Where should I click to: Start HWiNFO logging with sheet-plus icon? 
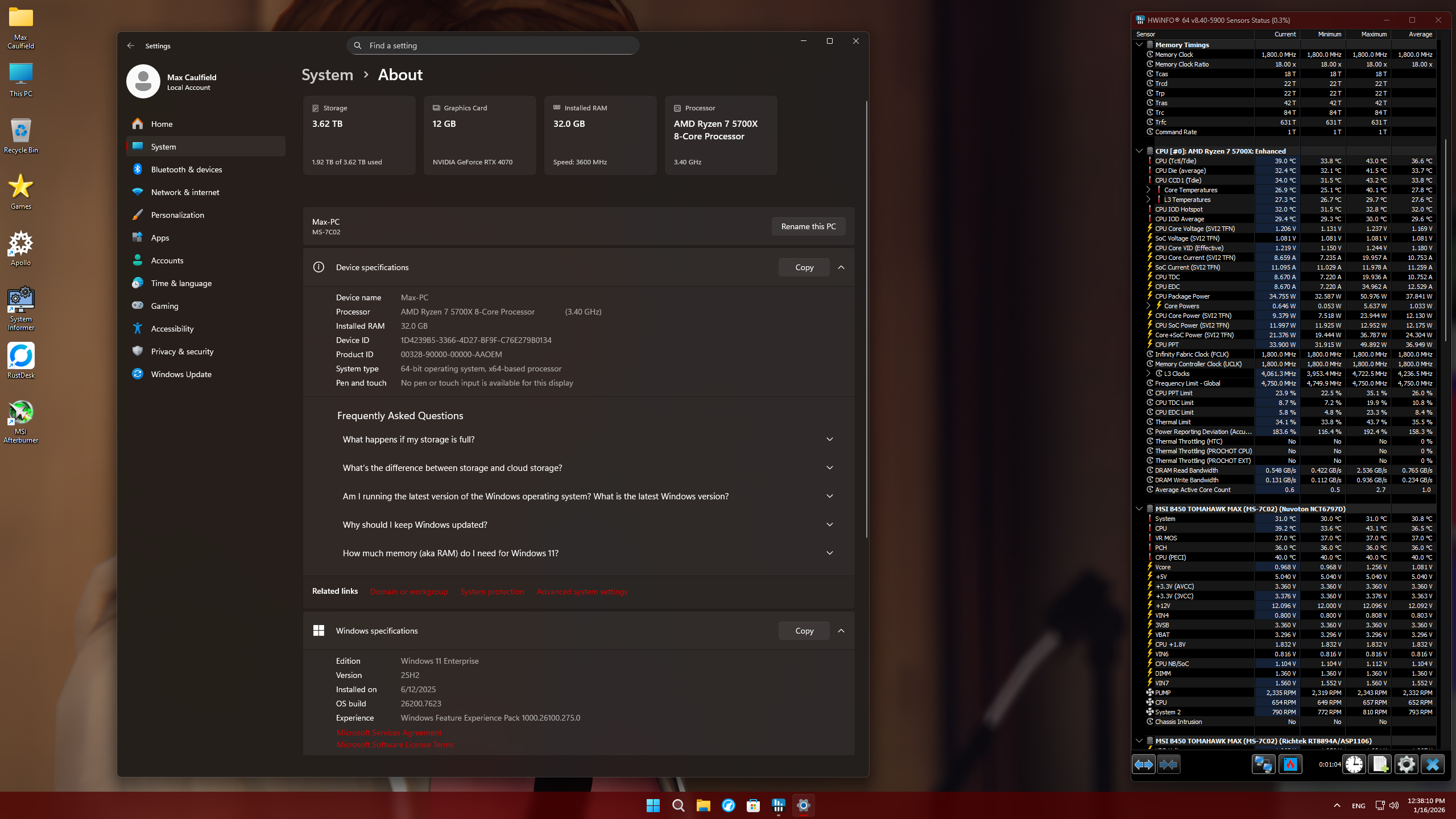click(x=1380, y=764)
